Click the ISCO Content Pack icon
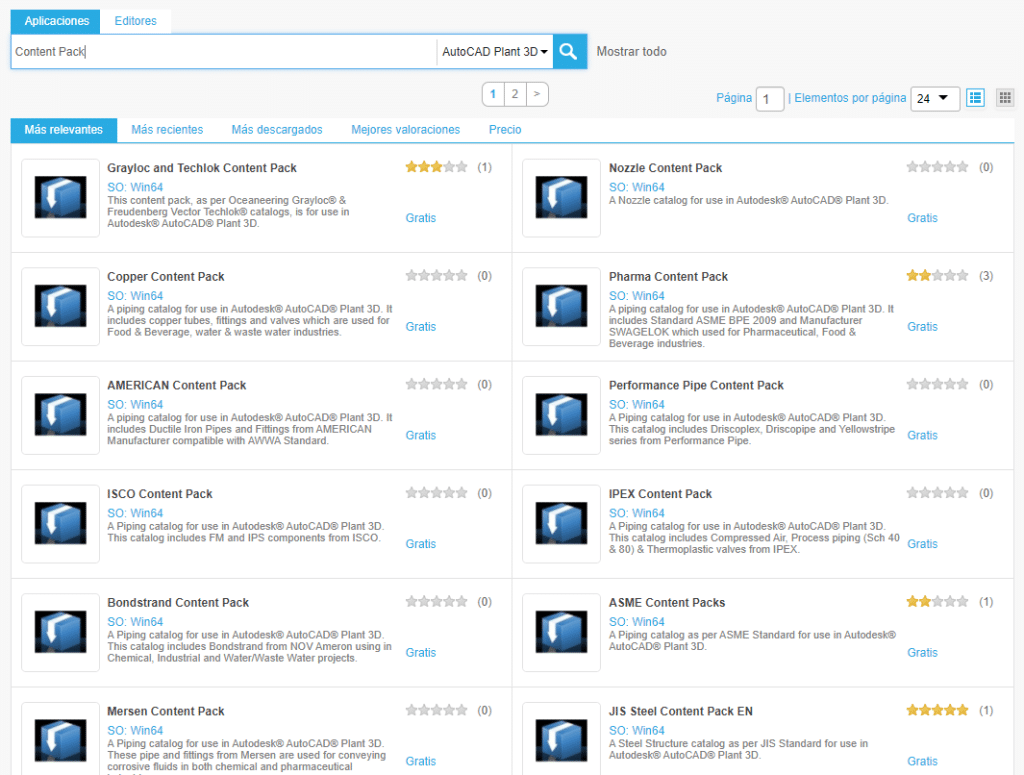 pyautogui.click(x=60, y=524)
